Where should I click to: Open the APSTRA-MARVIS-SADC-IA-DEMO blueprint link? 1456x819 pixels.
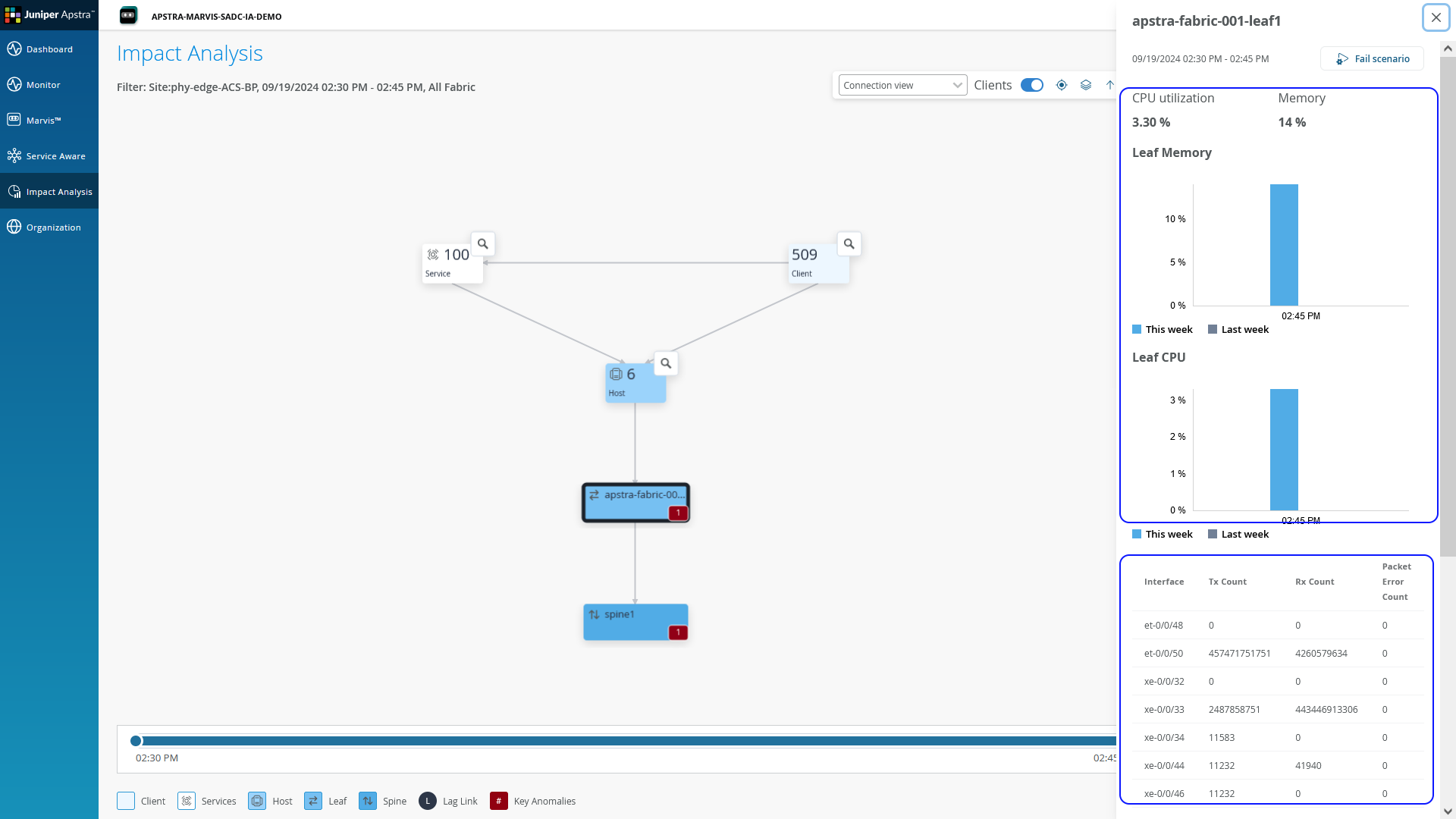pos(217,16)
